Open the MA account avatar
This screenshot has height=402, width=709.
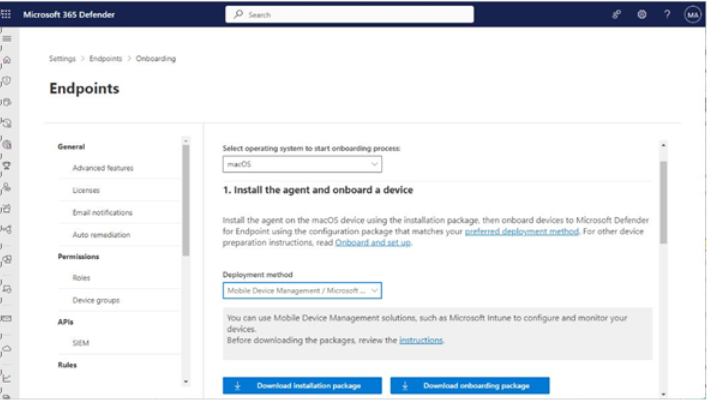point(692,15)
